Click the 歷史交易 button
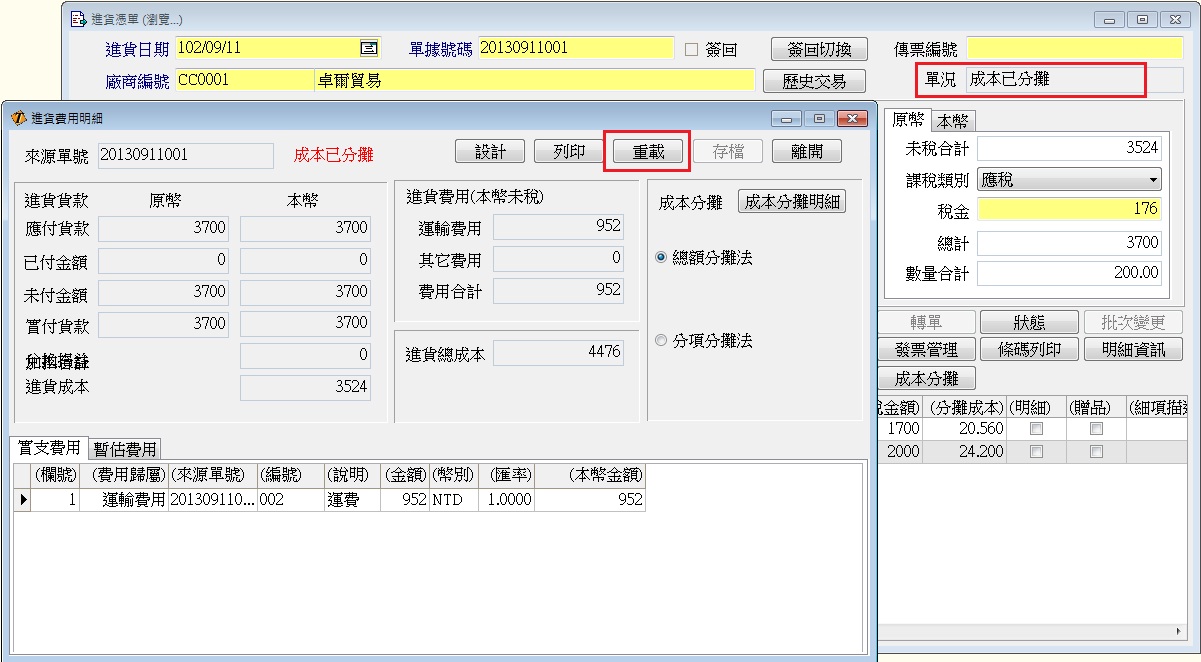The image size is (1201, 662). tap(814, 81)
